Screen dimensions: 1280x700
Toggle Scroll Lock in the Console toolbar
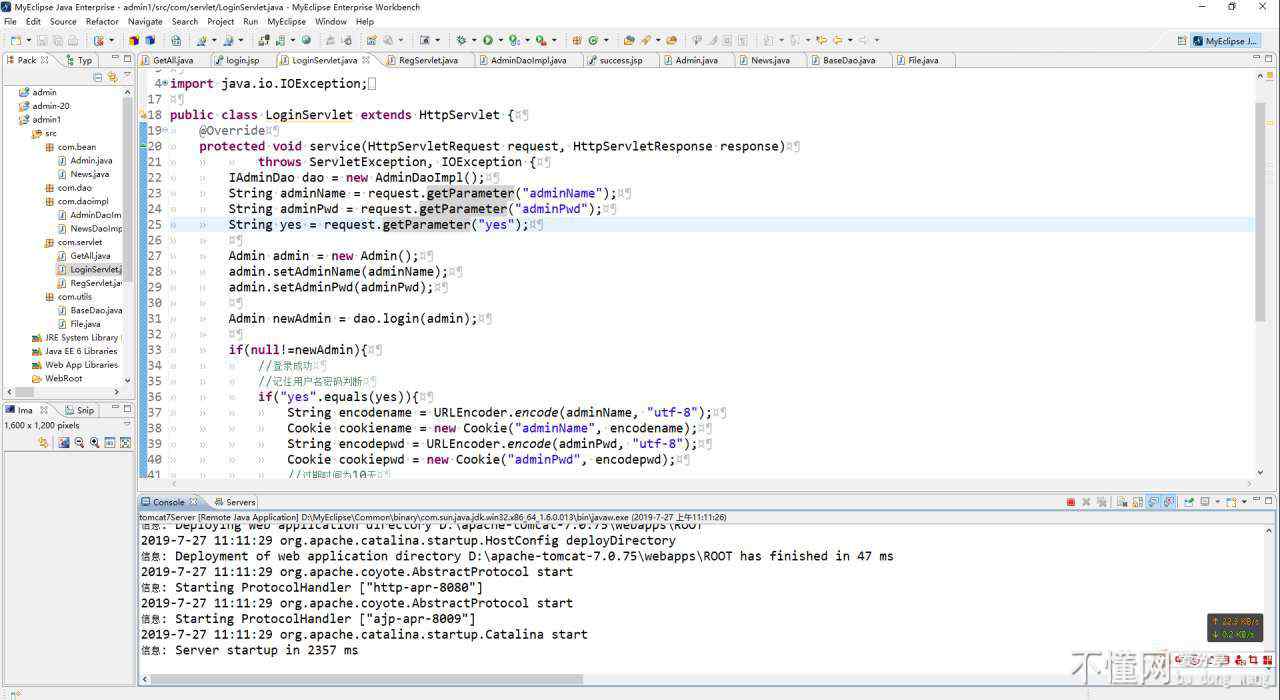(x=1137, y=502)
